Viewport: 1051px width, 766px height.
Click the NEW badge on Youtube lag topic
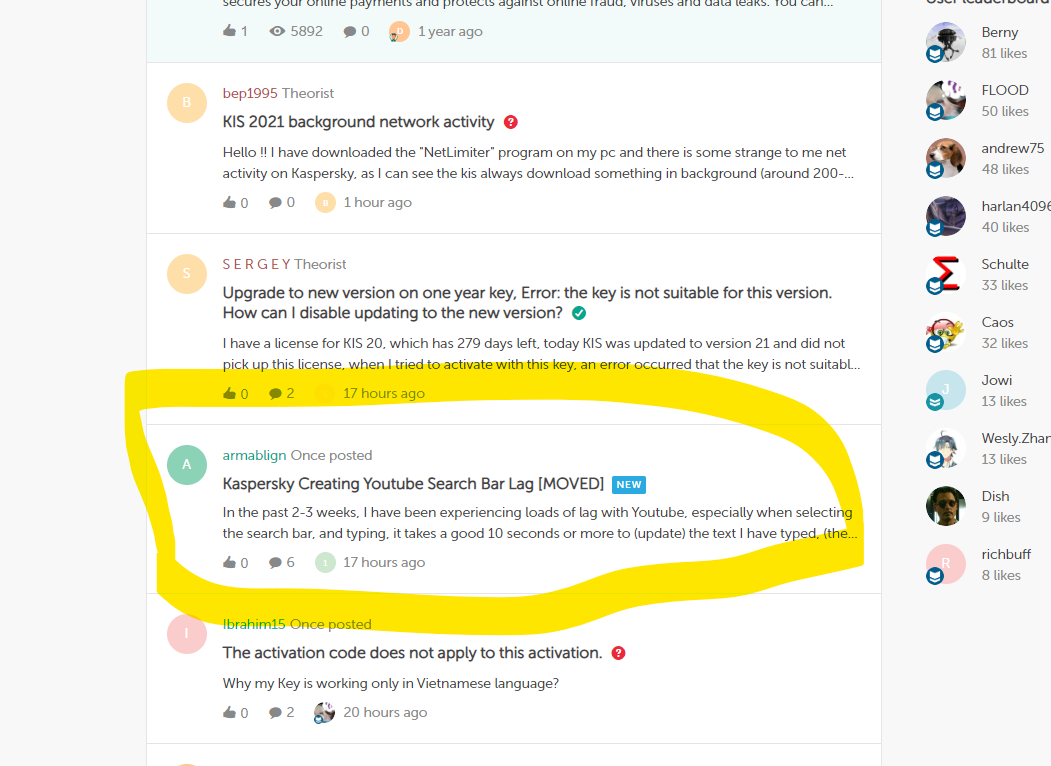(629, 485)
